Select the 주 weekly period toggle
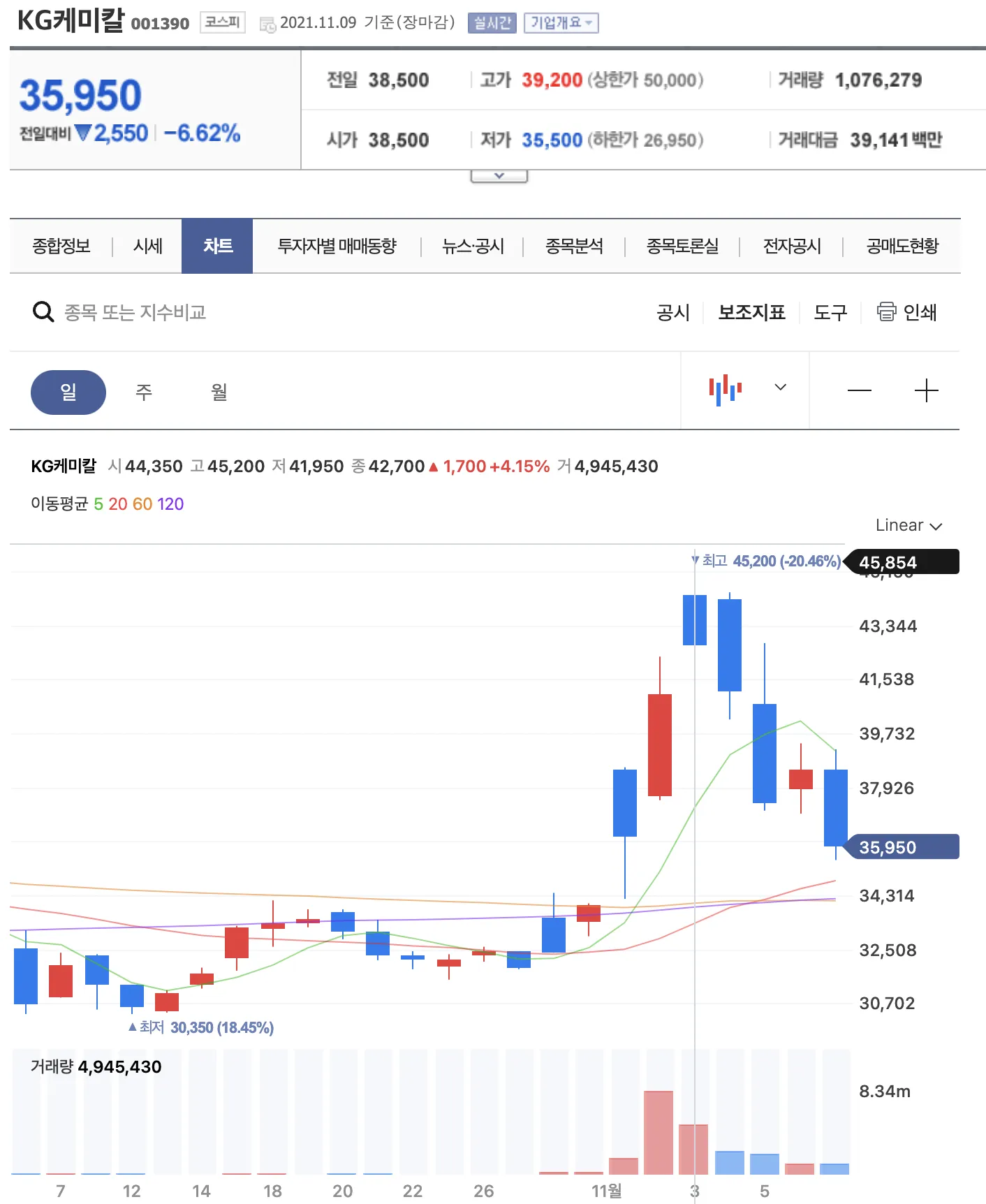The image size is (986, 1204). coord(144,392)
